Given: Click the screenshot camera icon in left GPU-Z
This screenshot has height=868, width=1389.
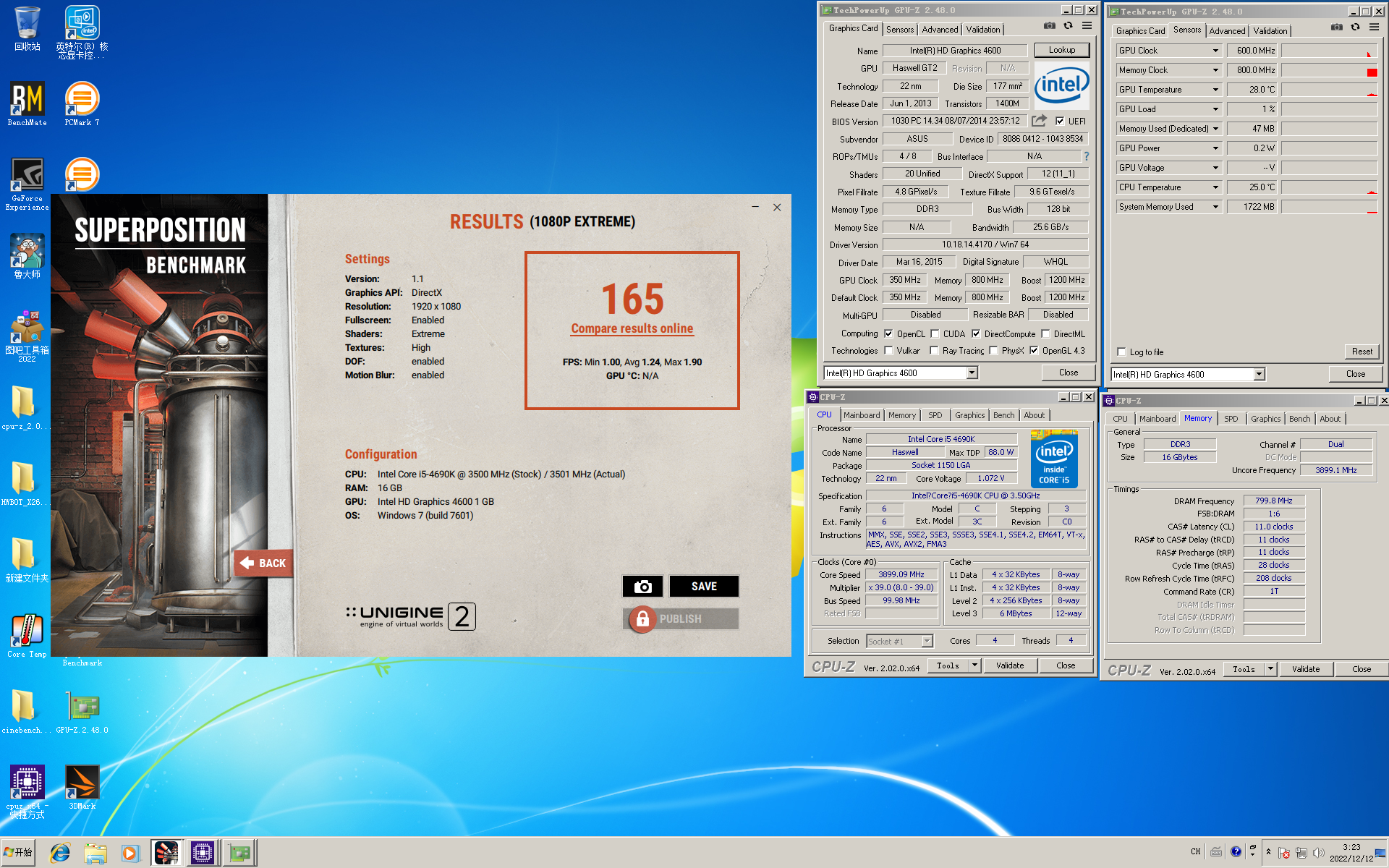Looking at the screenshot, I should (1049, 26).
